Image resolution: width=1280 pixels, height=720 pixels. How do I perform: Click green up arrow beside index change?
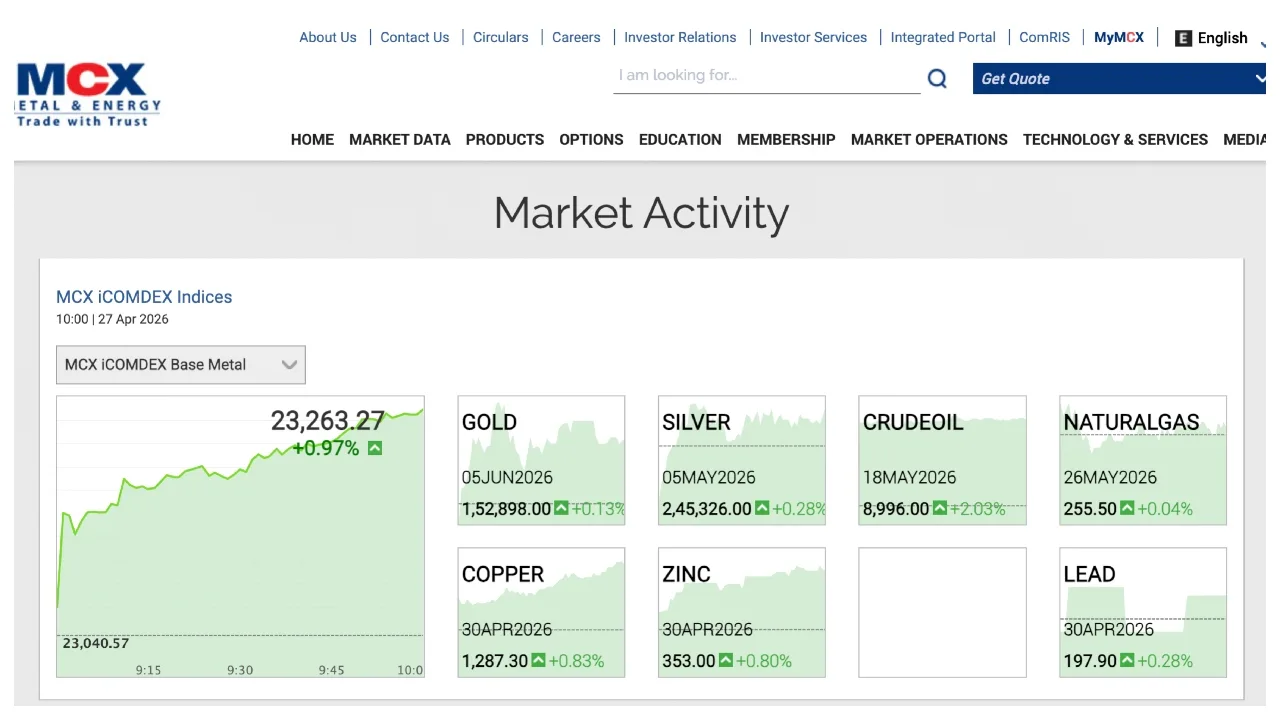(x=375, y=448)
